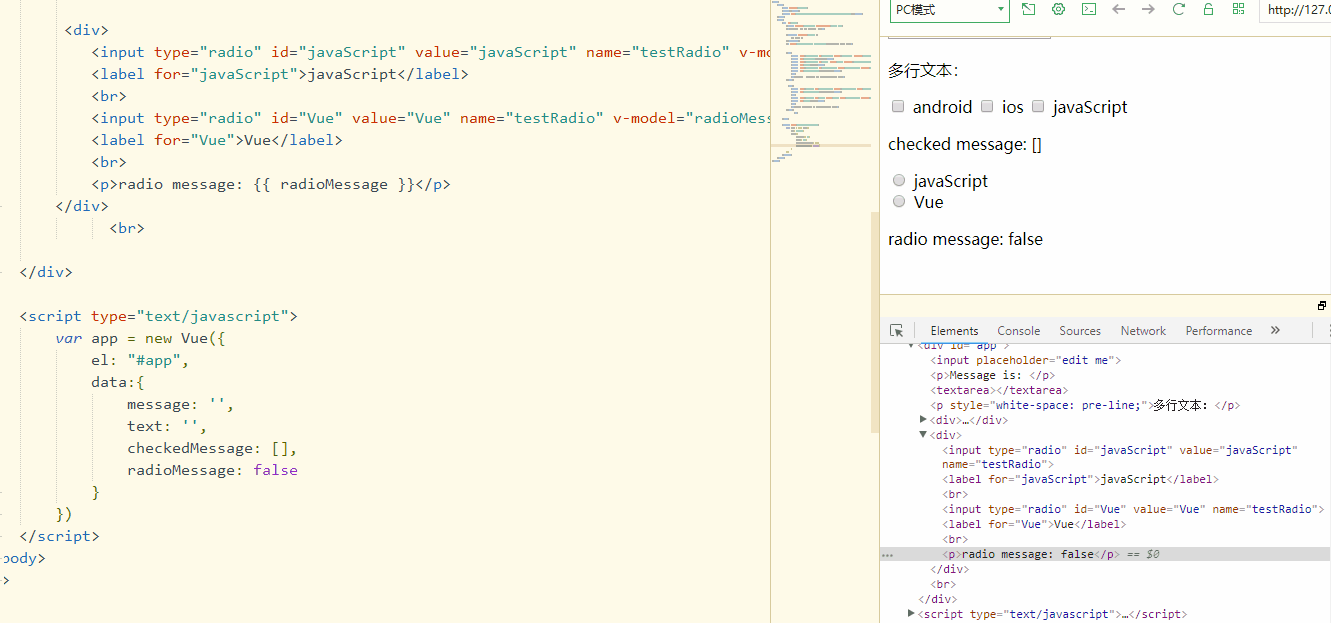1331x623 pixels.
Task: Switch to the Performance tab
Action: [1218, 331]
